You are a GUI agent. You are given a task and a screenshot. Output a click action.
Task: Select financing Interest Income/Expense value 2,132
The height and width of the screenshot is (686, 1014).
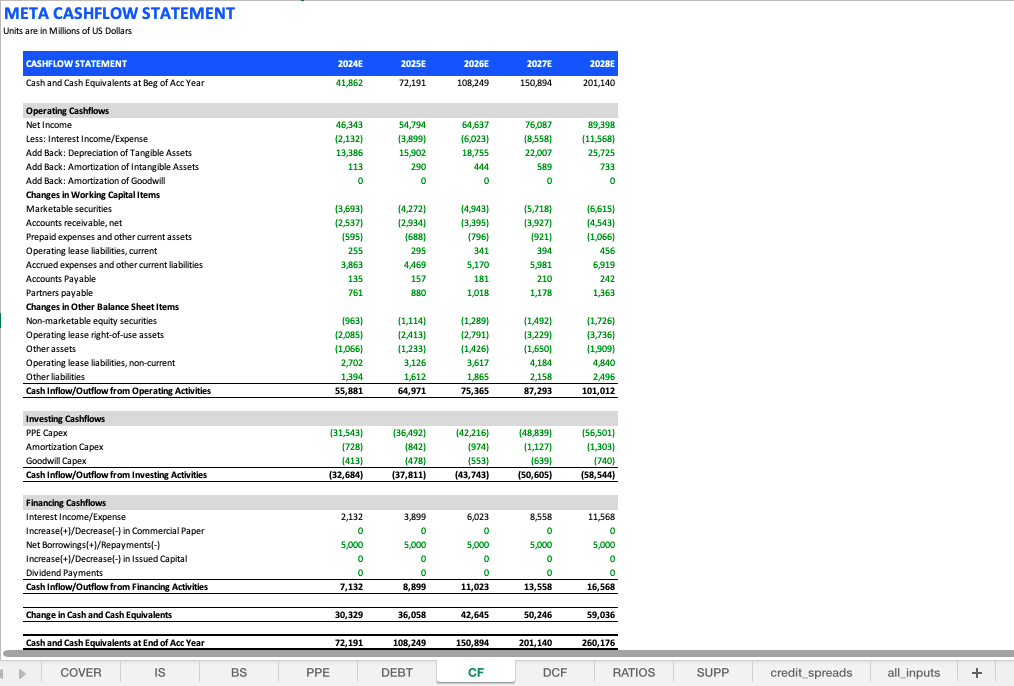352,517
